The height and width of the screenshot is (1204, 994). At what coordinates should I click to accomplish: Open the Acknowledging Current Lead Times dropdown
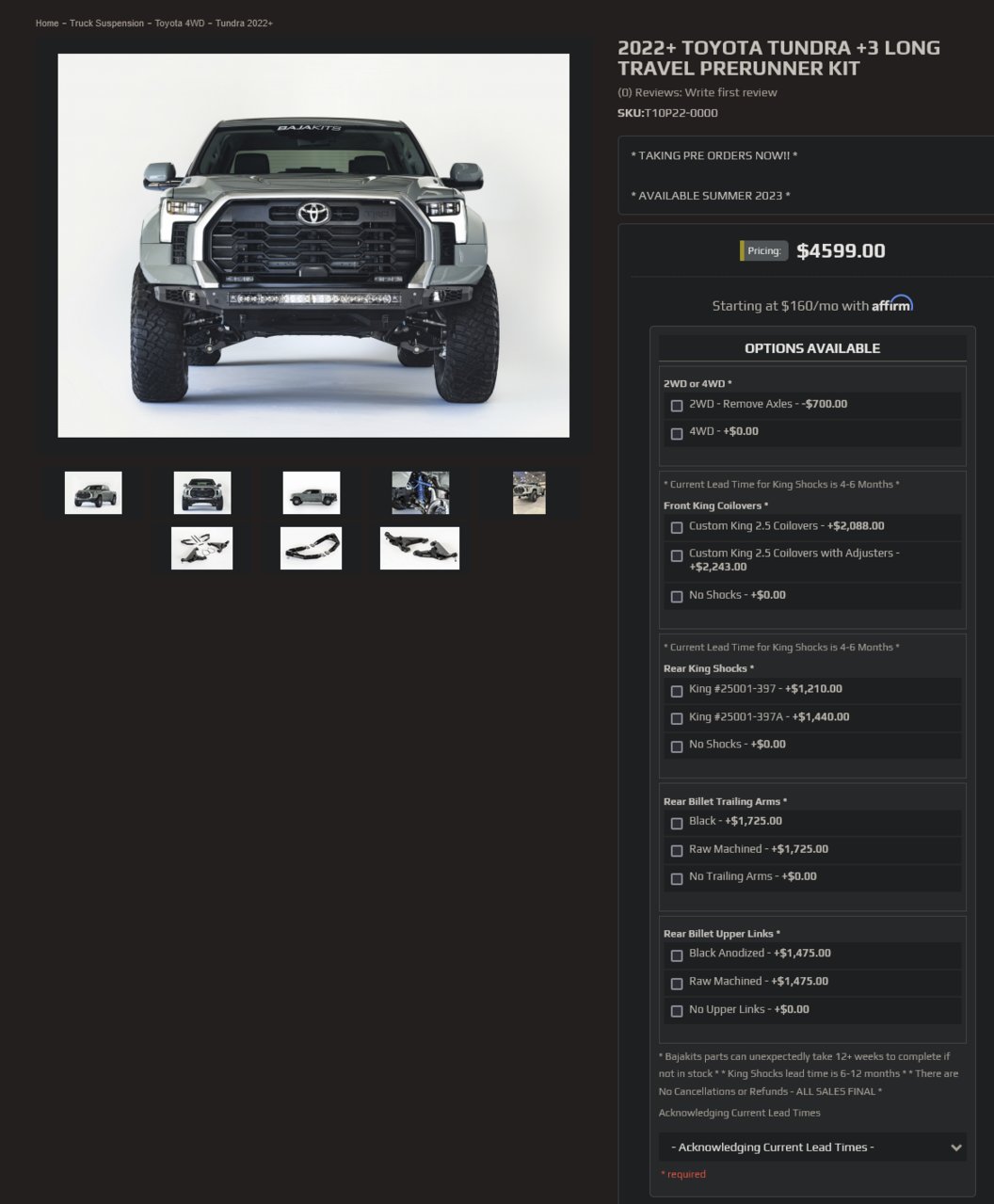click(x=812, y=1148)
